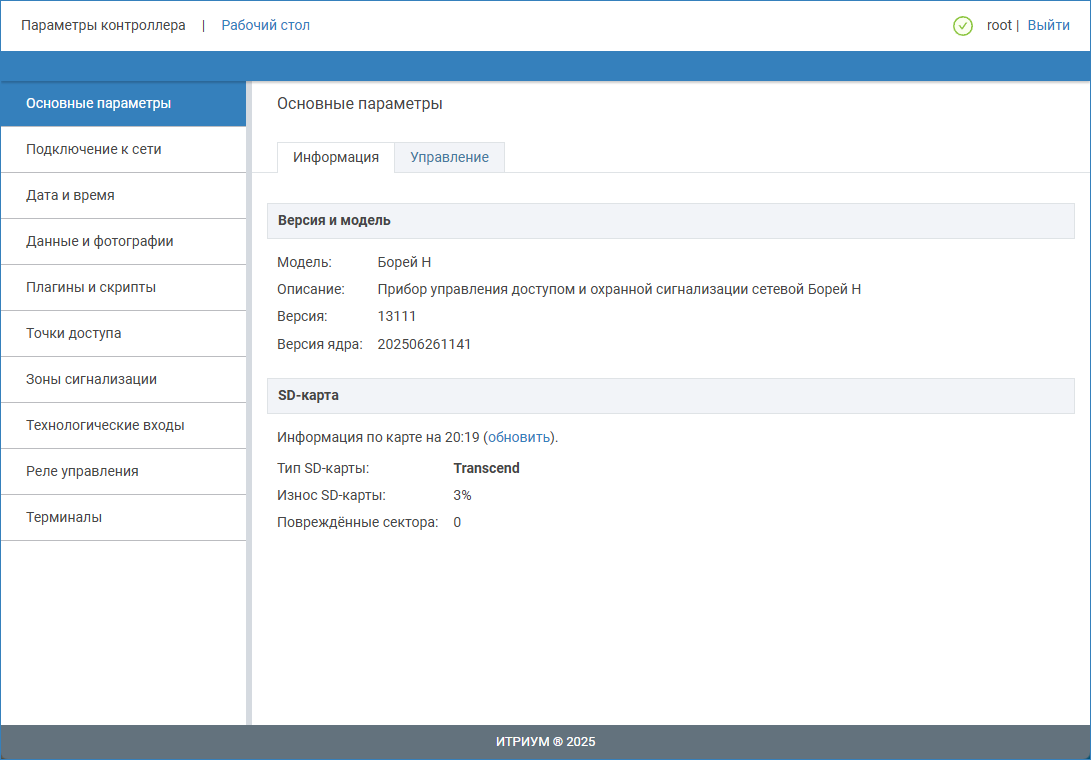Click the Повреждённые сектора label
Screen dimensions: 1091x760
pos(358,523)
